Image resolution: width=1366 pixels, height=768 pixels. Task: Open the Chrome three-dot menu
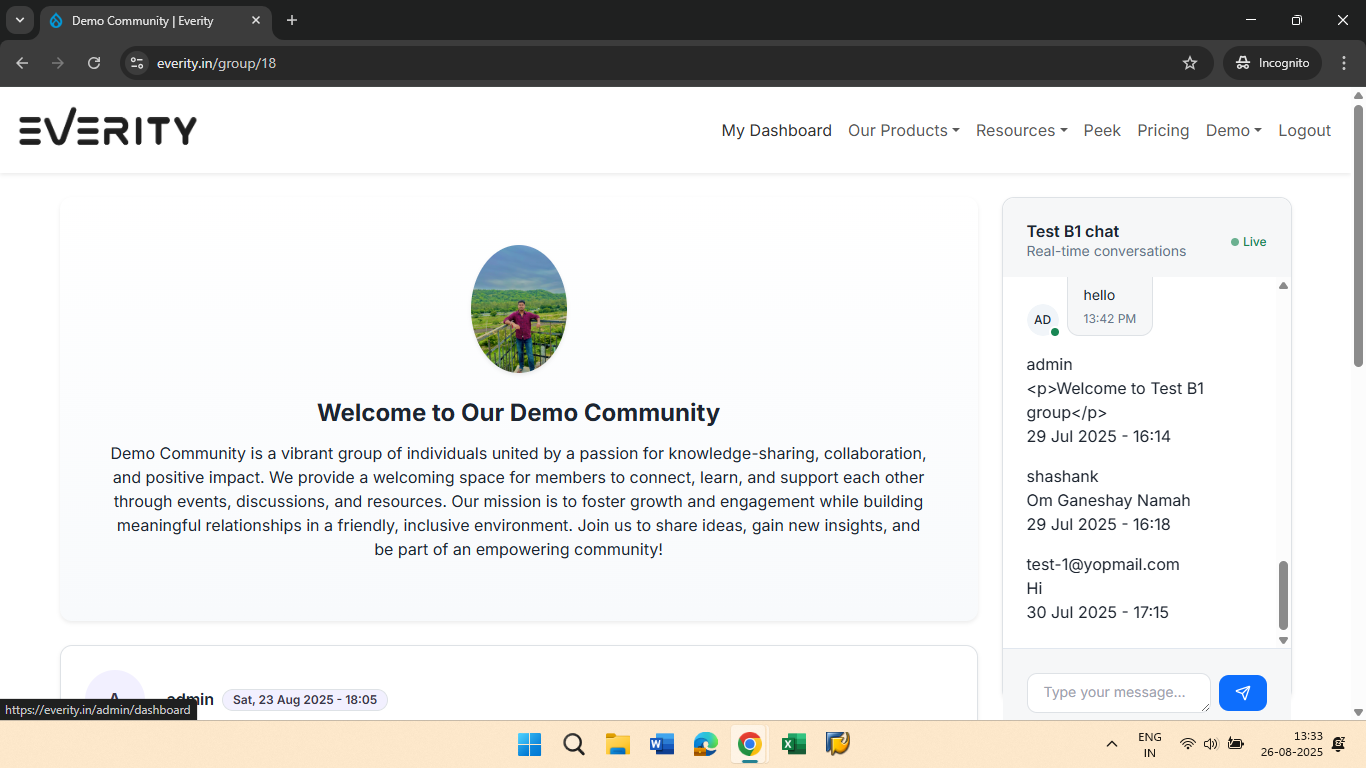(x=1343, y=63)
